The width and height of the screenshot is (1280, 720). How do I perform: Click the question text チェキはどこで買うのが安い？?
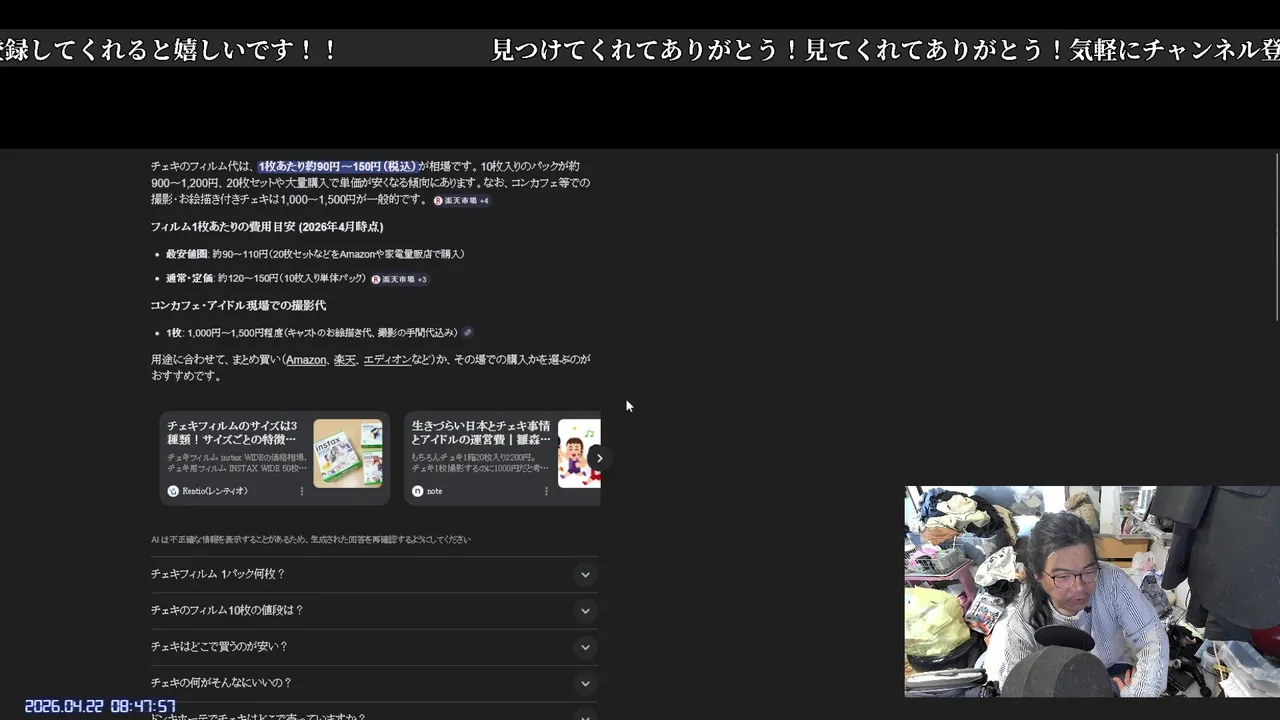point(219,647)
